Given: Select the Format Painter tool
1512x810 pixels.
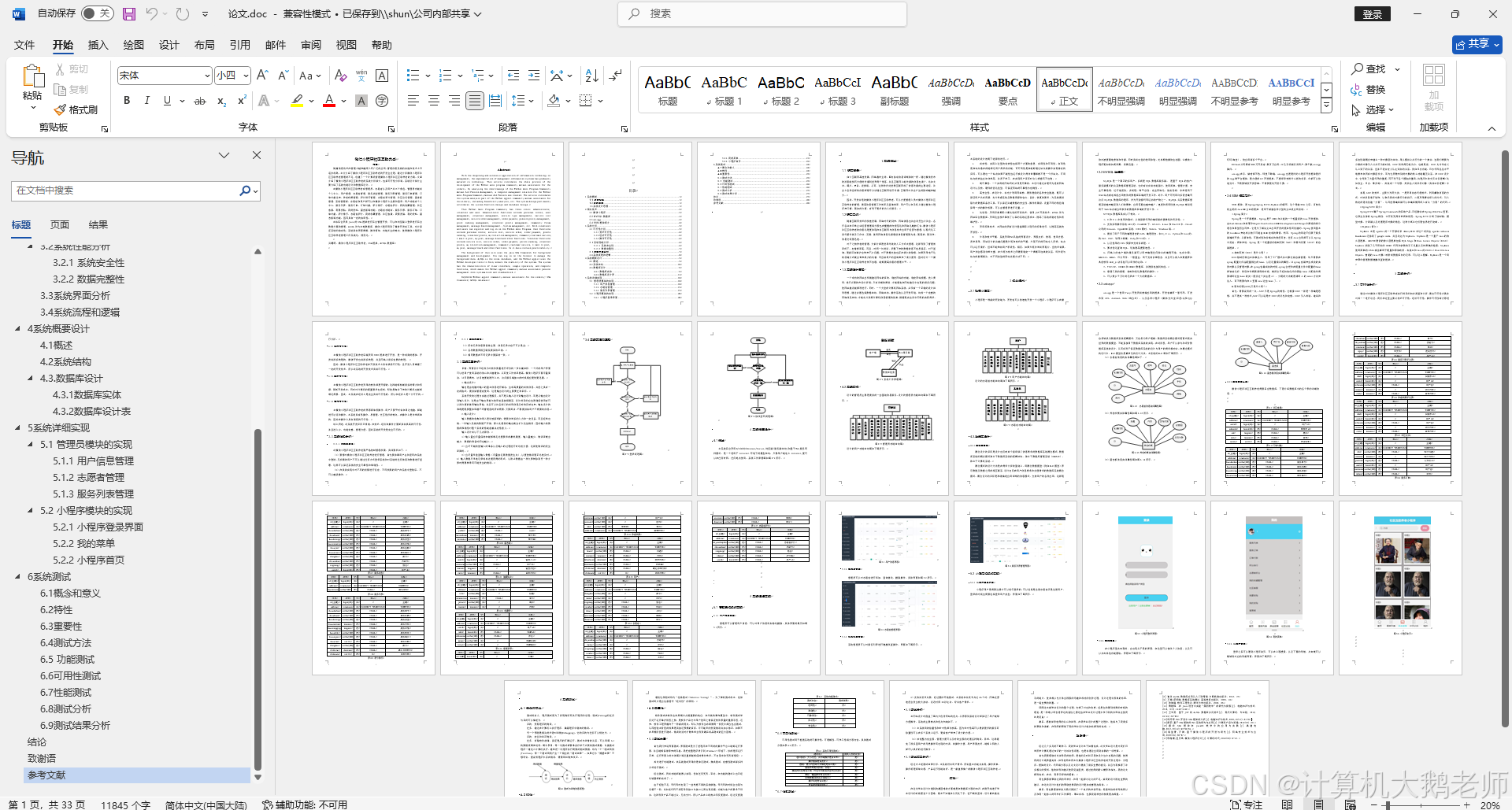Looking at the screenshot, I should coord(76,109).
